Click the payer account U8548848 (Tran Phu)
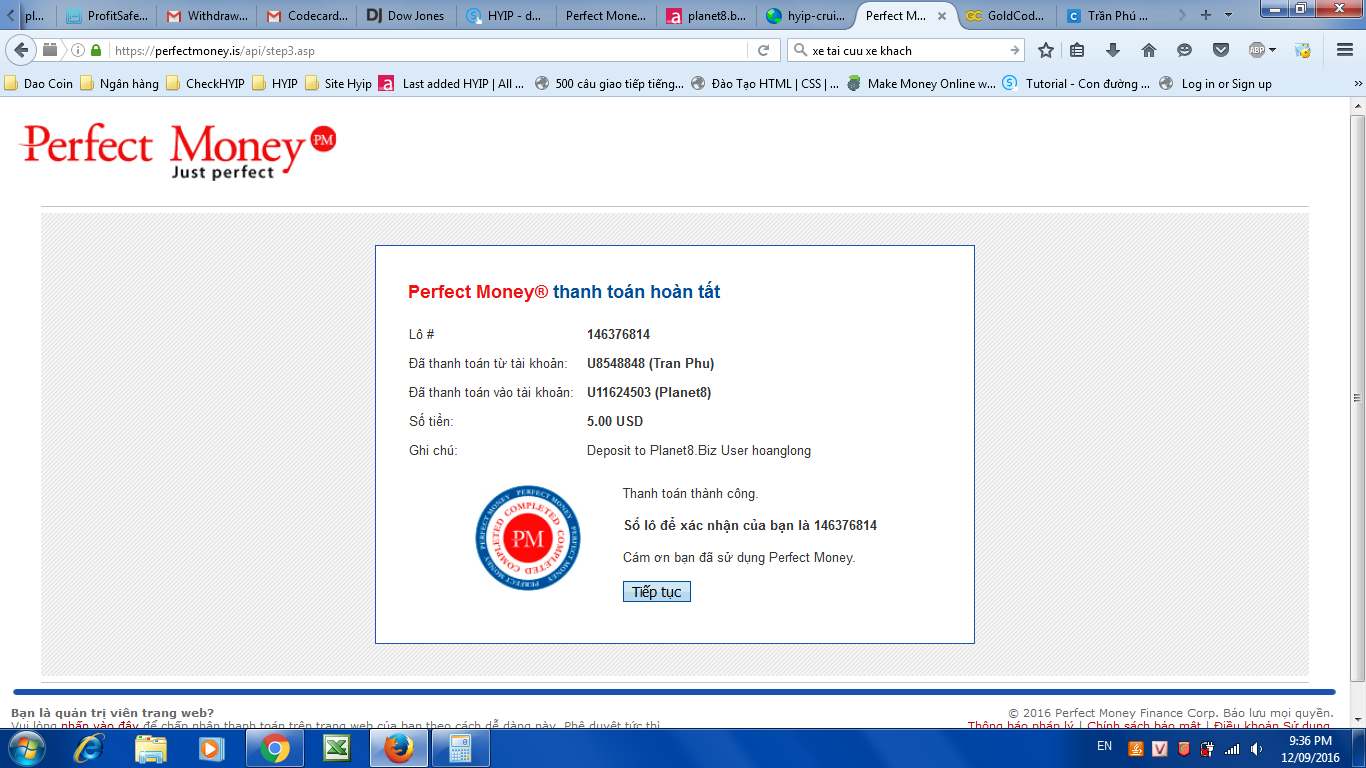 coord(650,363)
